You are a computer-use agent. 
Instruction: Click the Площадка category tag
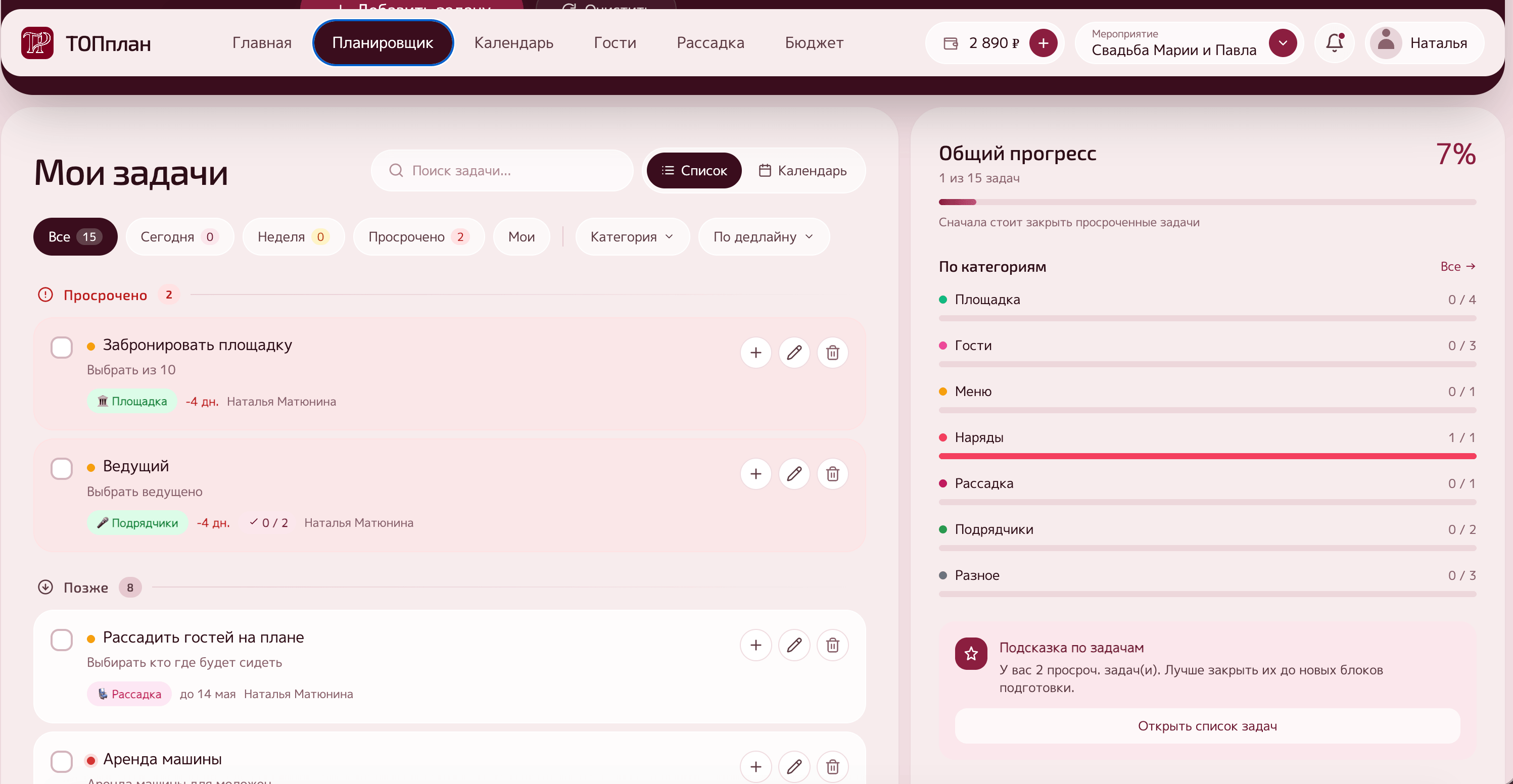[132, 401]
